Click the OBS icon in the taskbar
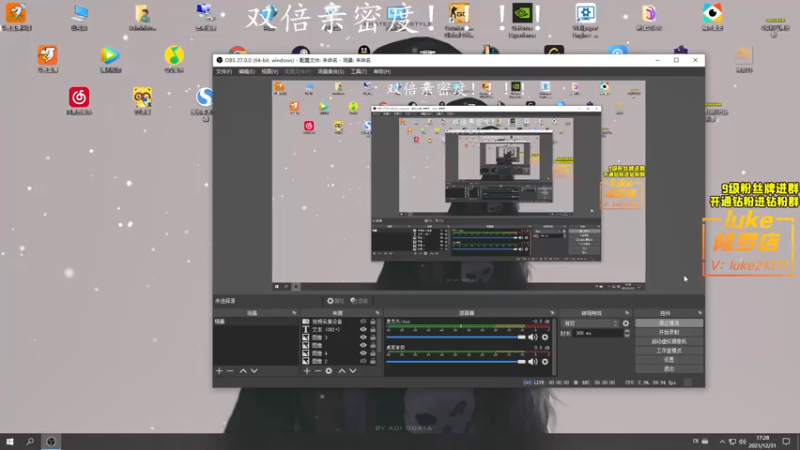The image size is (800, 450). (x=51, y=441)
